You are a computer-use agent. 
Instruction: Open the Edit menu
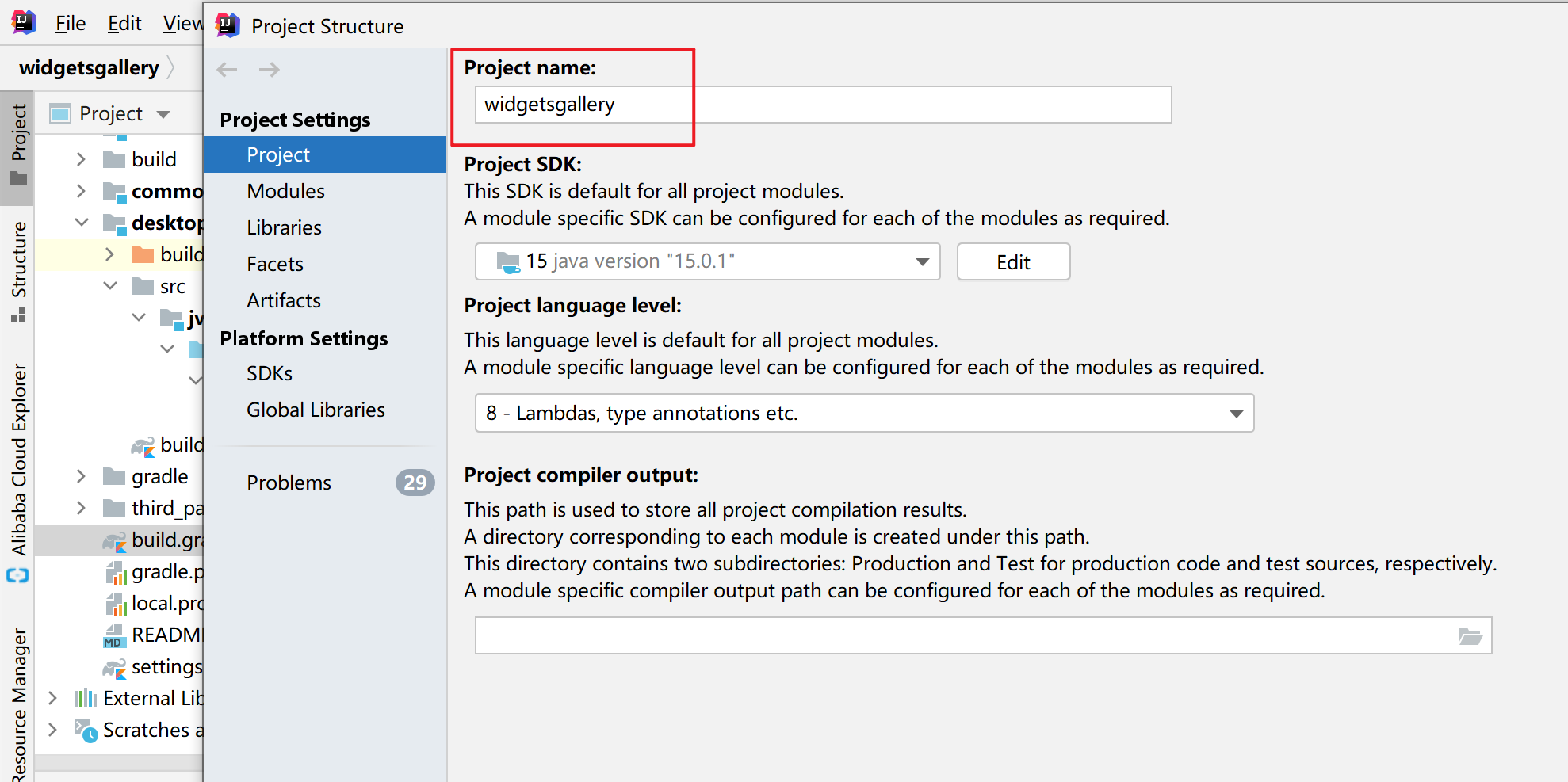pyautogui.click(x=124, y=23)
